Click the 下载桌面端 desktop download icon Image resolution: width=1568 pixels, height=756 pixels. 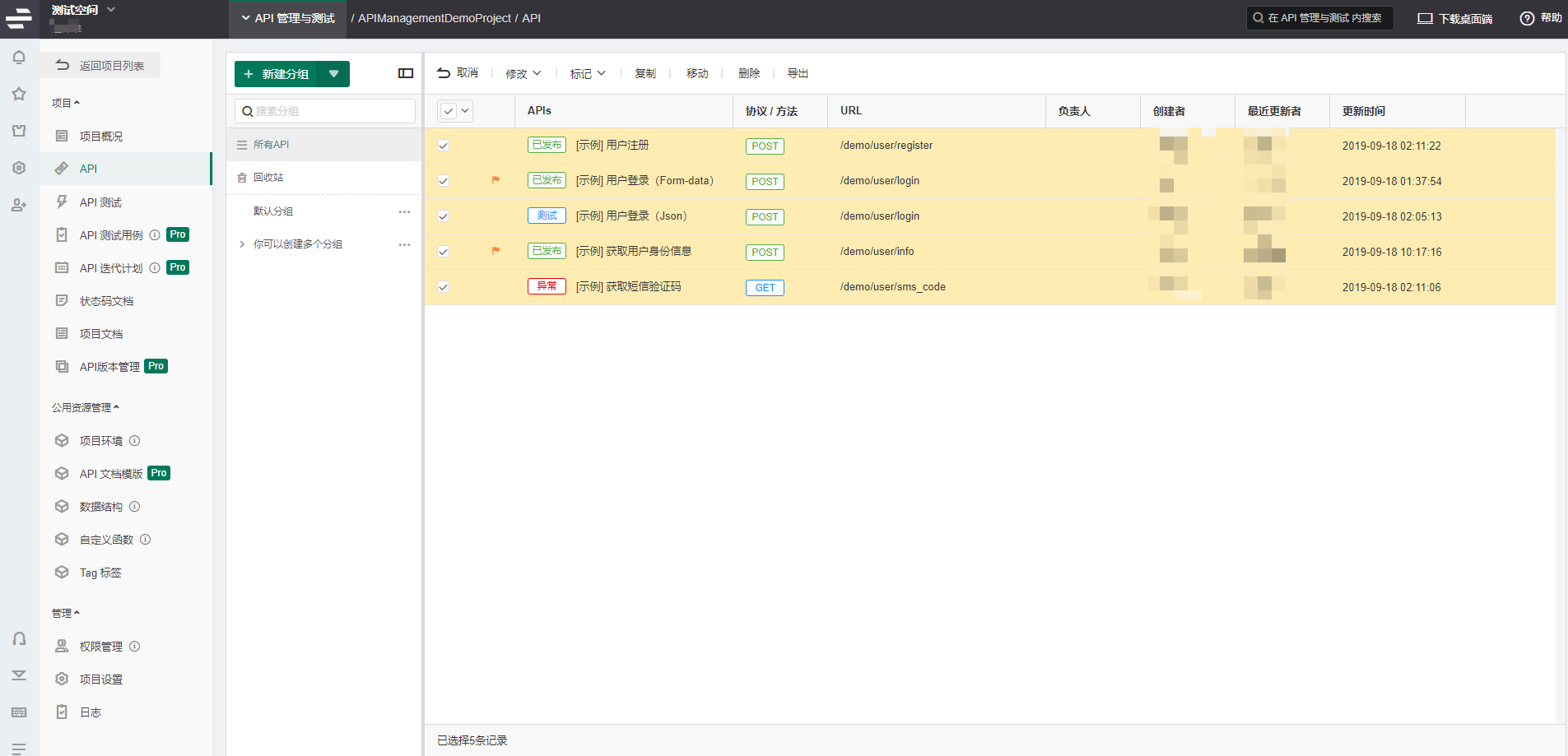(1425, 18)
